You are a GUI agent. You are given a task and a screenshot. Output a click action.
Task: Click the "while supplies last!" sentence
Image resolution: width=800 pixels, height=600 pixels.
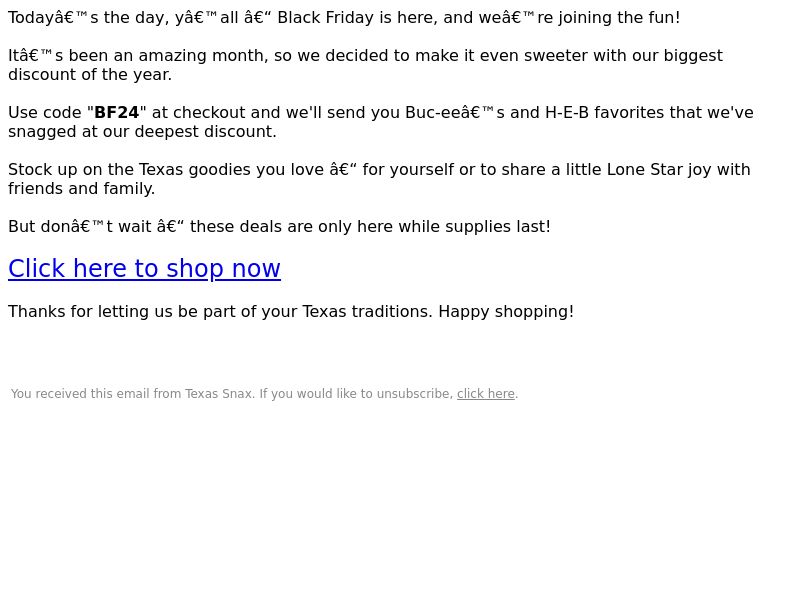pos(280,227)
